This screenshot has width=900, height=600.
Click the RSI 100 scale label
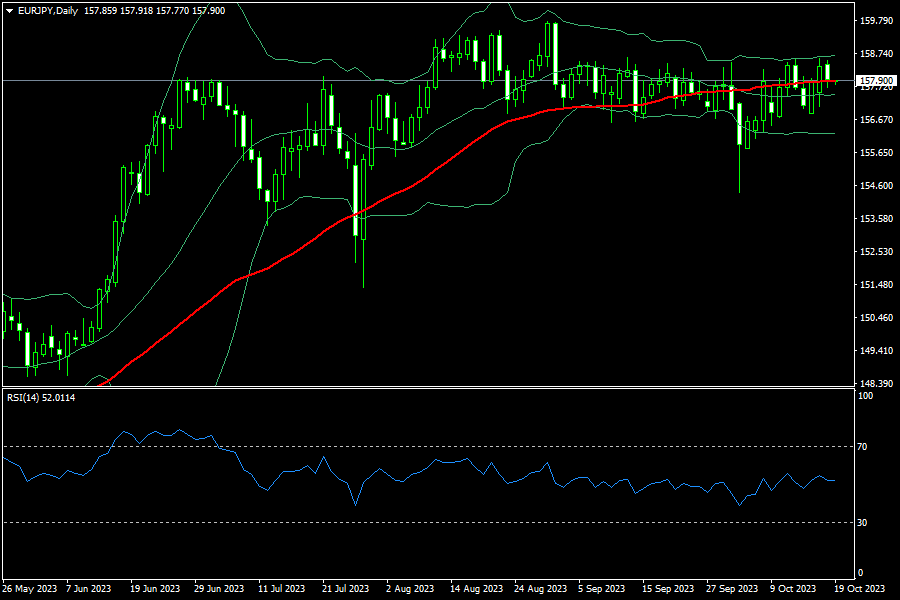coord(865,396)
